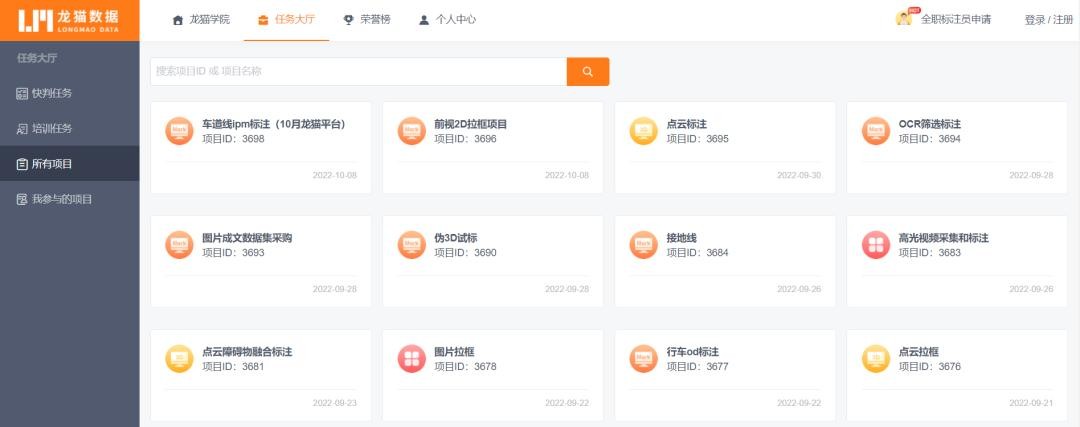Click the orange search magnifier button
The width and height of the screenshot is (1080, 427).
pos(587,72)
